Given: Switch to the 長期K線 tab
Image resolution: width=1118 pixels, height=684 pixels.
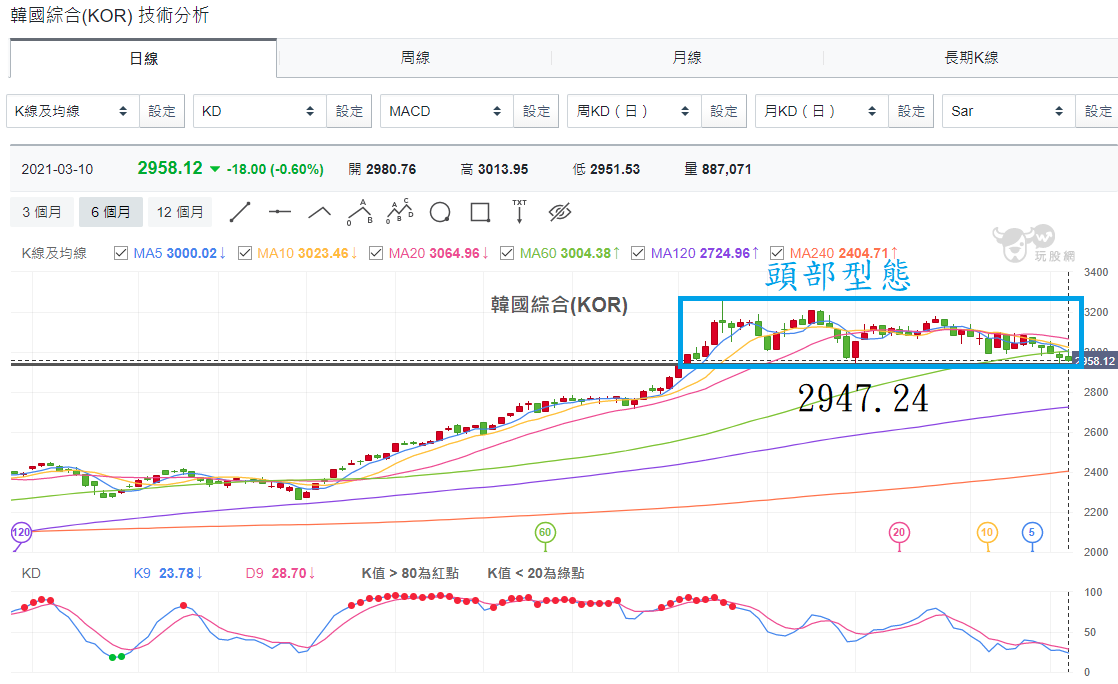Looking at the screenshot, I should click(x=971, y=58).
